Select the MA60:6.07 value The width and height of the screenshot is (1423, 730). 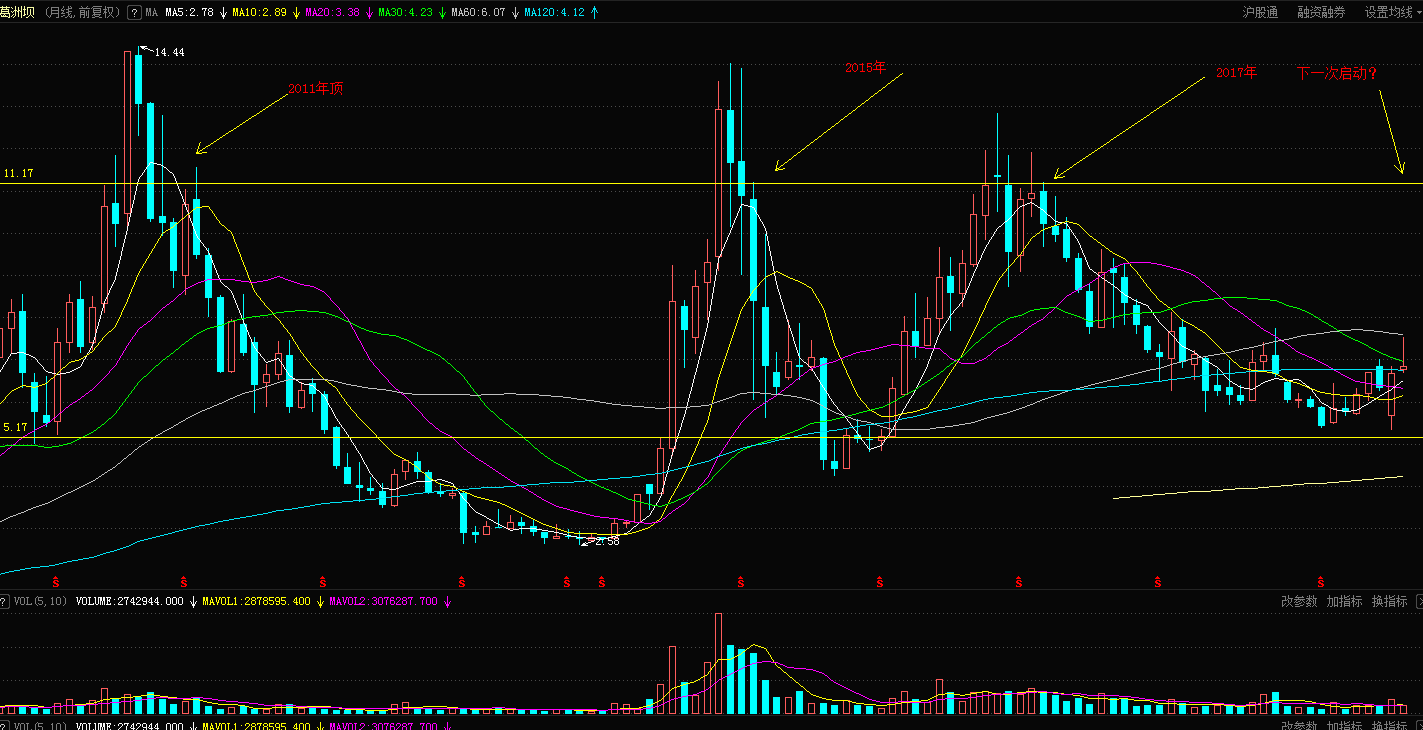pyautogui.click(x=478, y=12)
